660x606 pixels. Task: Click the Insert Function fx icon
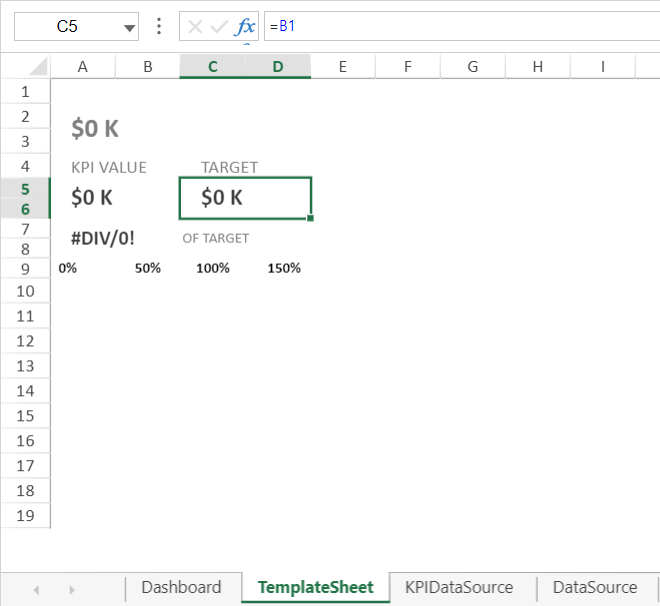pyautogui.click(x=245, y=27)
